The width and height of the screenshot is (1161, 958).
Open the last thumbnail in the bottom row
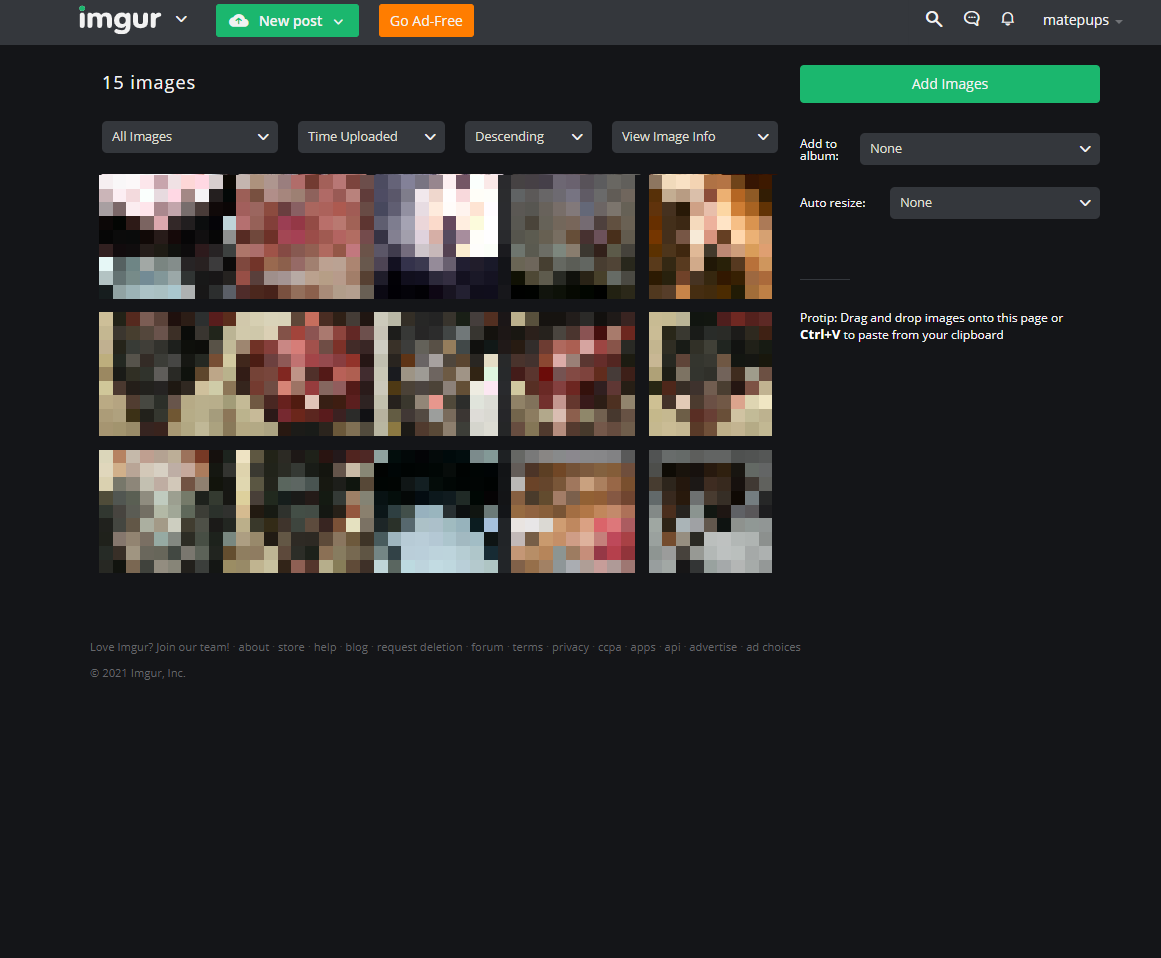pyautogui.click(x=710, y=512)
